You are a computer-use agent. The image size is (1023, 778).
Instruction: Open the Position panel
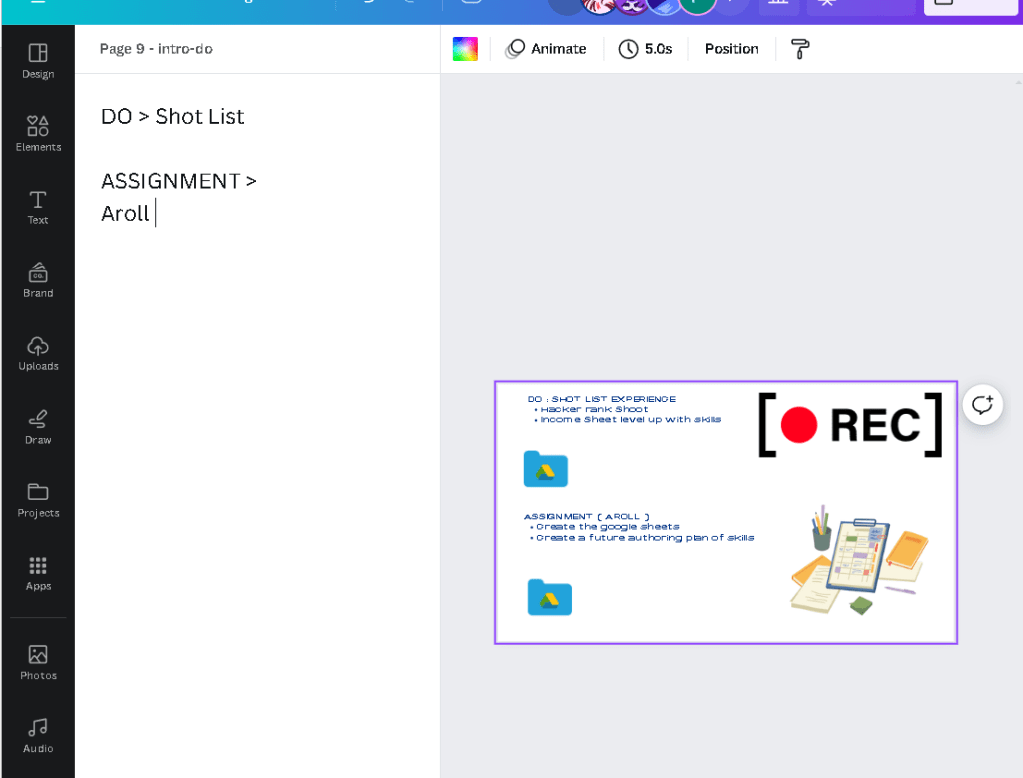point(731,49)
